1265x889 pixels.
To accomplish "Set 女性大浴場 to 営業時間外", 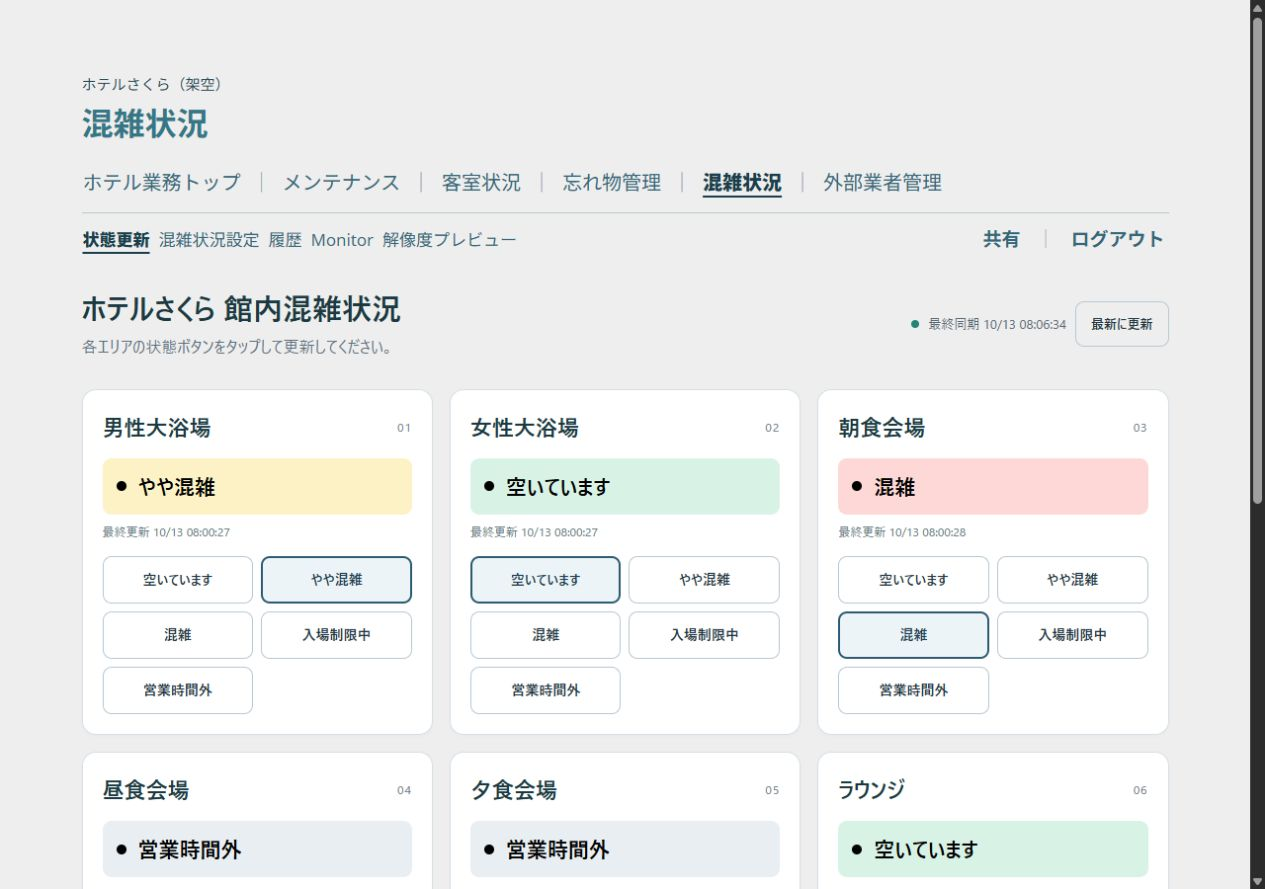I will click(x=545, y=690).
